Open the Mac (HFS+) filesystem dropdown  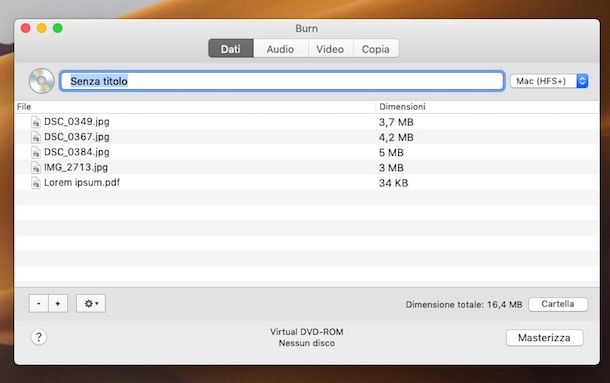point(549,81)
